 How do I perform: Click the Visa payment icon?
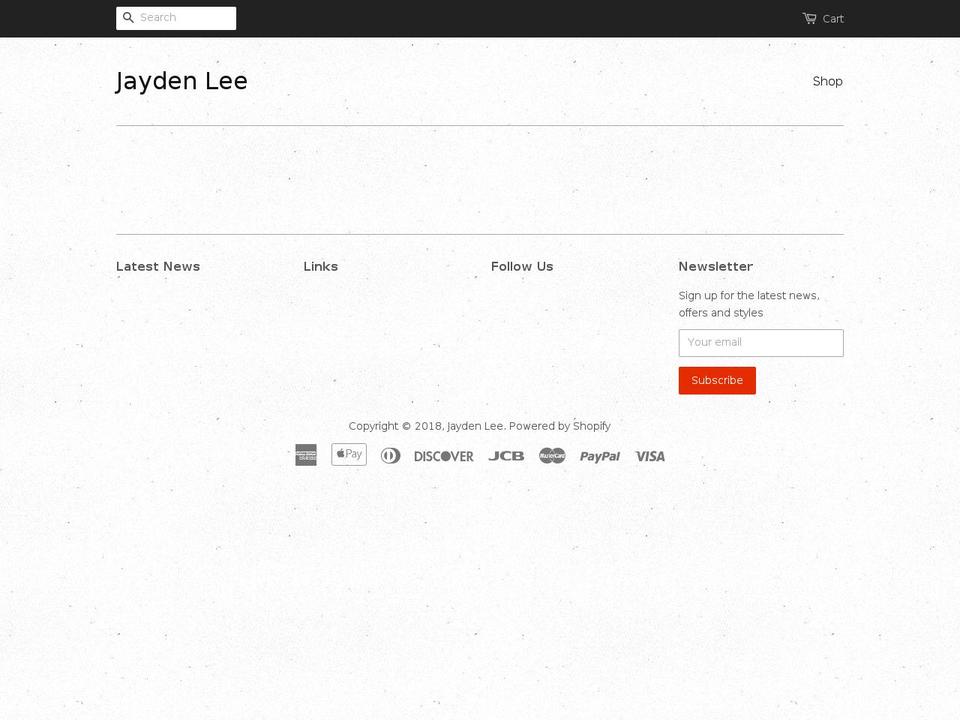click(650, 456)
